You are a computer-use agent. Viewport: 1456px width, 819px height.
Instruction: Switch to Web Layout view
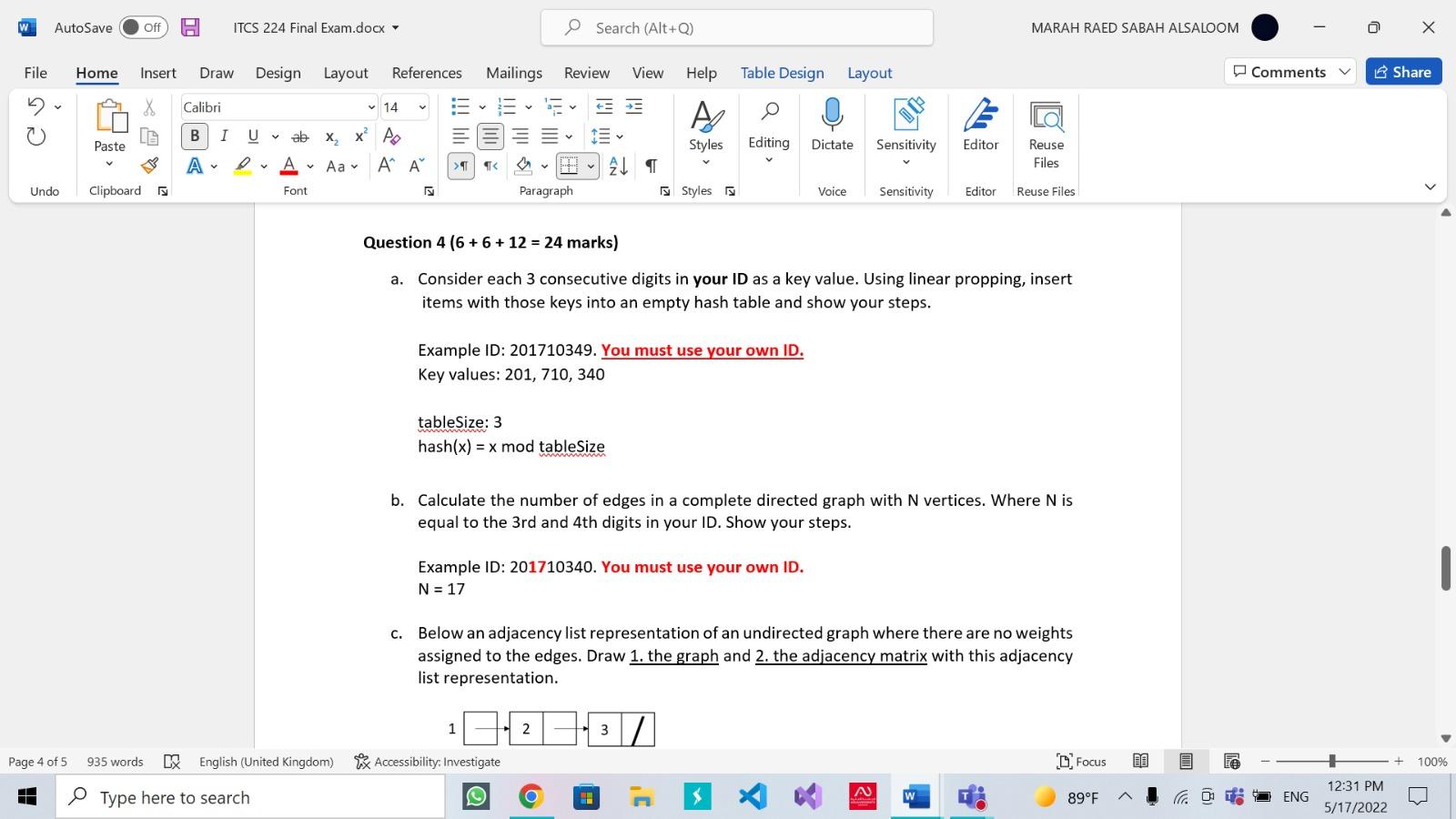(1232, 762)
